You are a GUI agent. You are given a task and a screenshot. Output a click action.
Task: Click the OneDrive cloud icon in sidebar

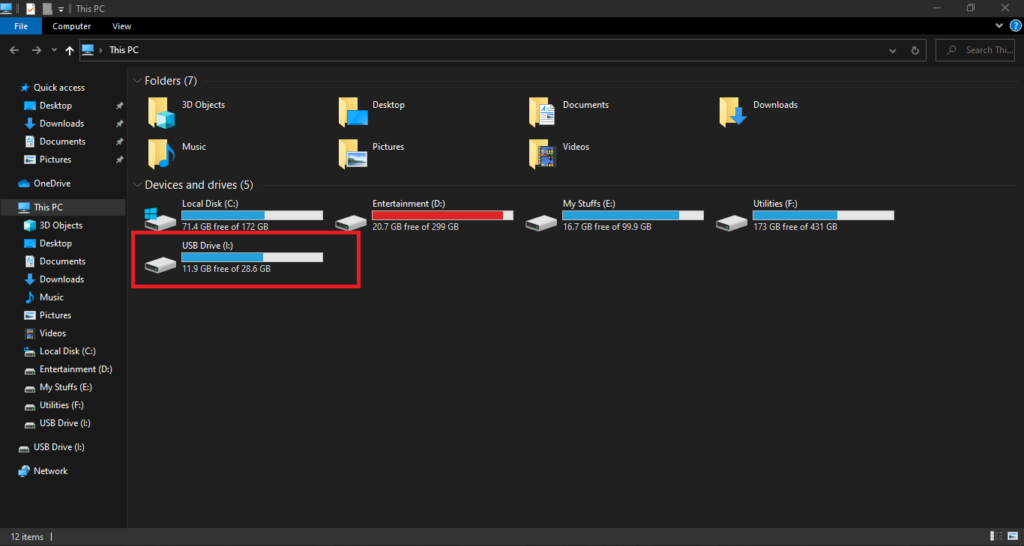pos(24,184)
